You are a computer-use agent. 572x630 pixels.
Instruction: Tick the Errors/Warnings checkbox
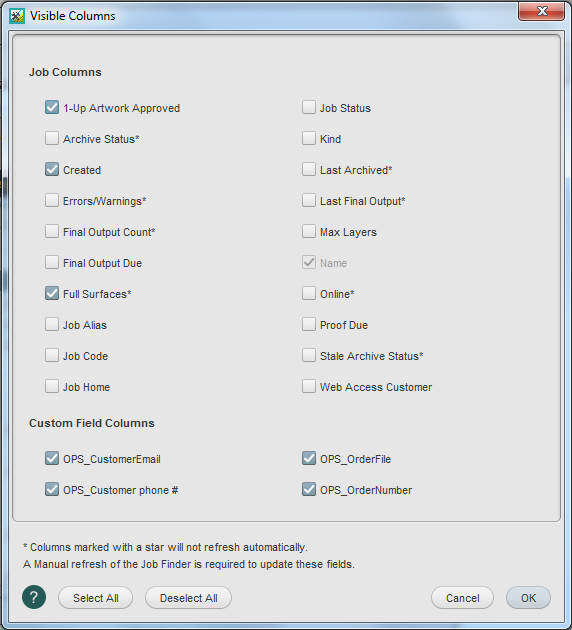pos(52,200)
